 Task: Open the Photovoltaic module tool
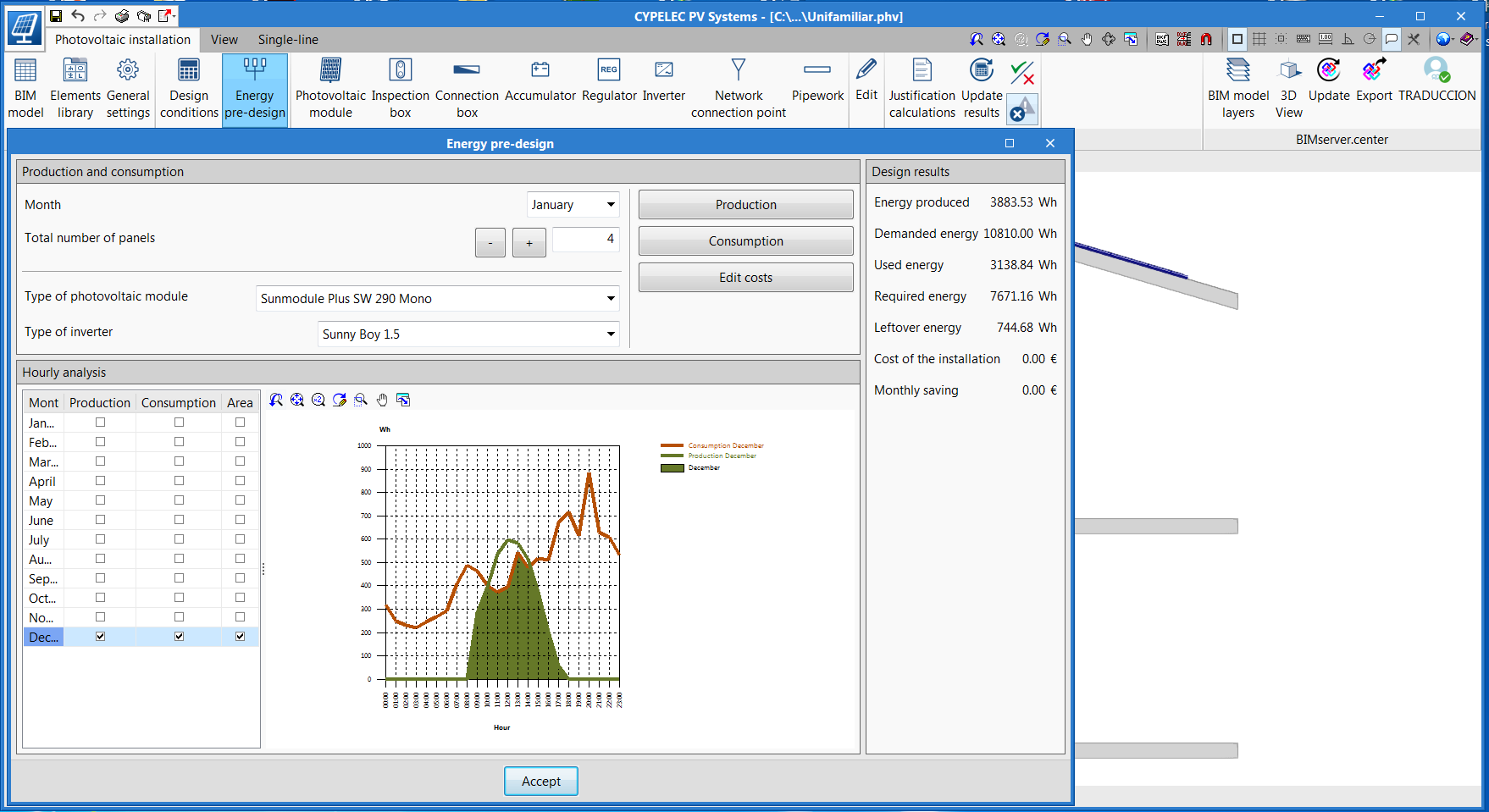click(329, 87)
